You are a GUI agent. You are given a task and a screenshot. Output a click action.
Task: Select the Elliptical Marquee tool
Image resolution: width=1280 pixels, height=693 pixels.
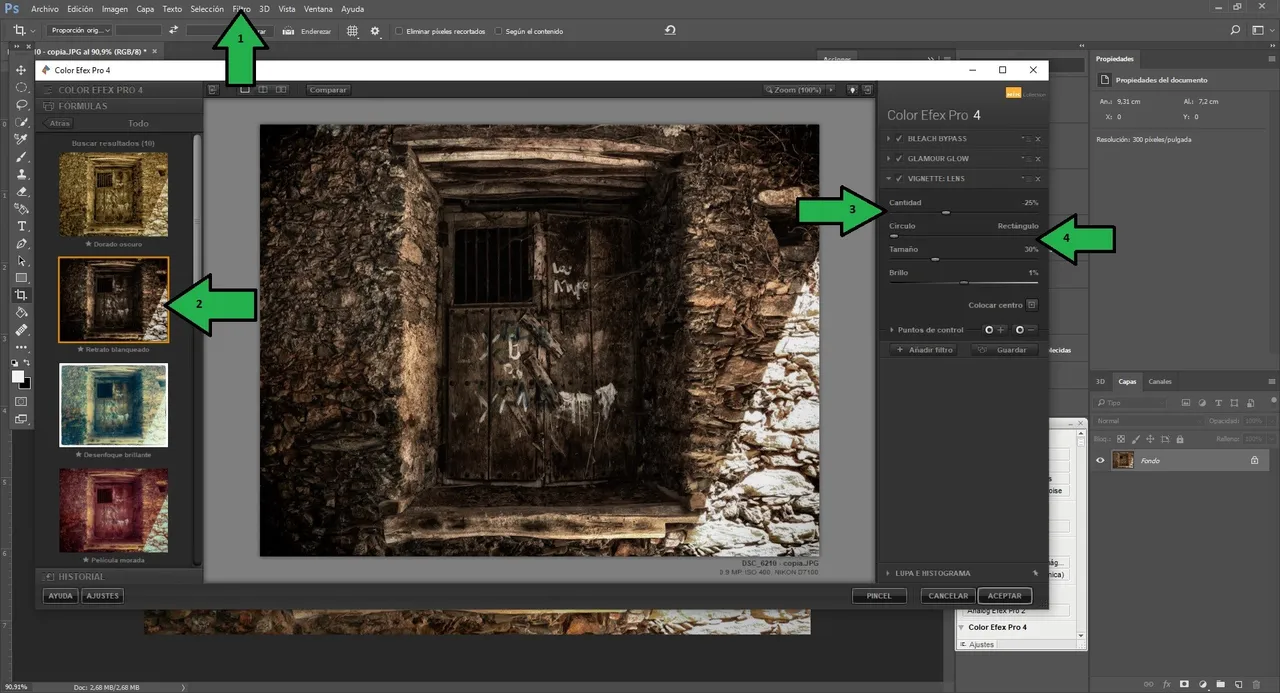click(x=21, y=88)
